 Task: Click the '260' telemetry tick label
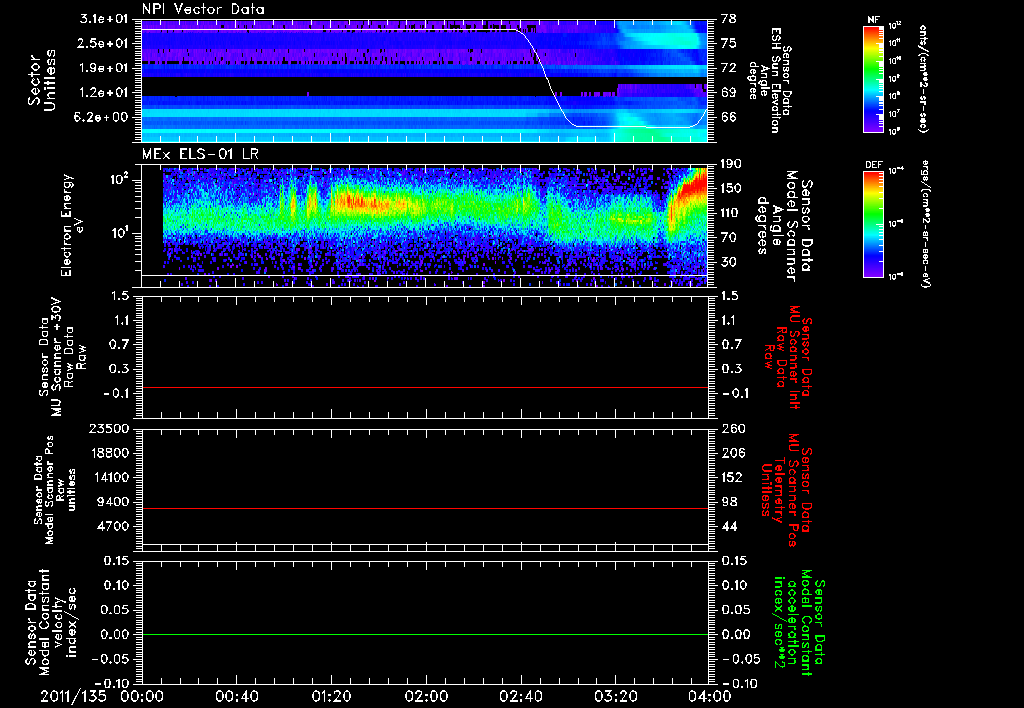(733, 429)
